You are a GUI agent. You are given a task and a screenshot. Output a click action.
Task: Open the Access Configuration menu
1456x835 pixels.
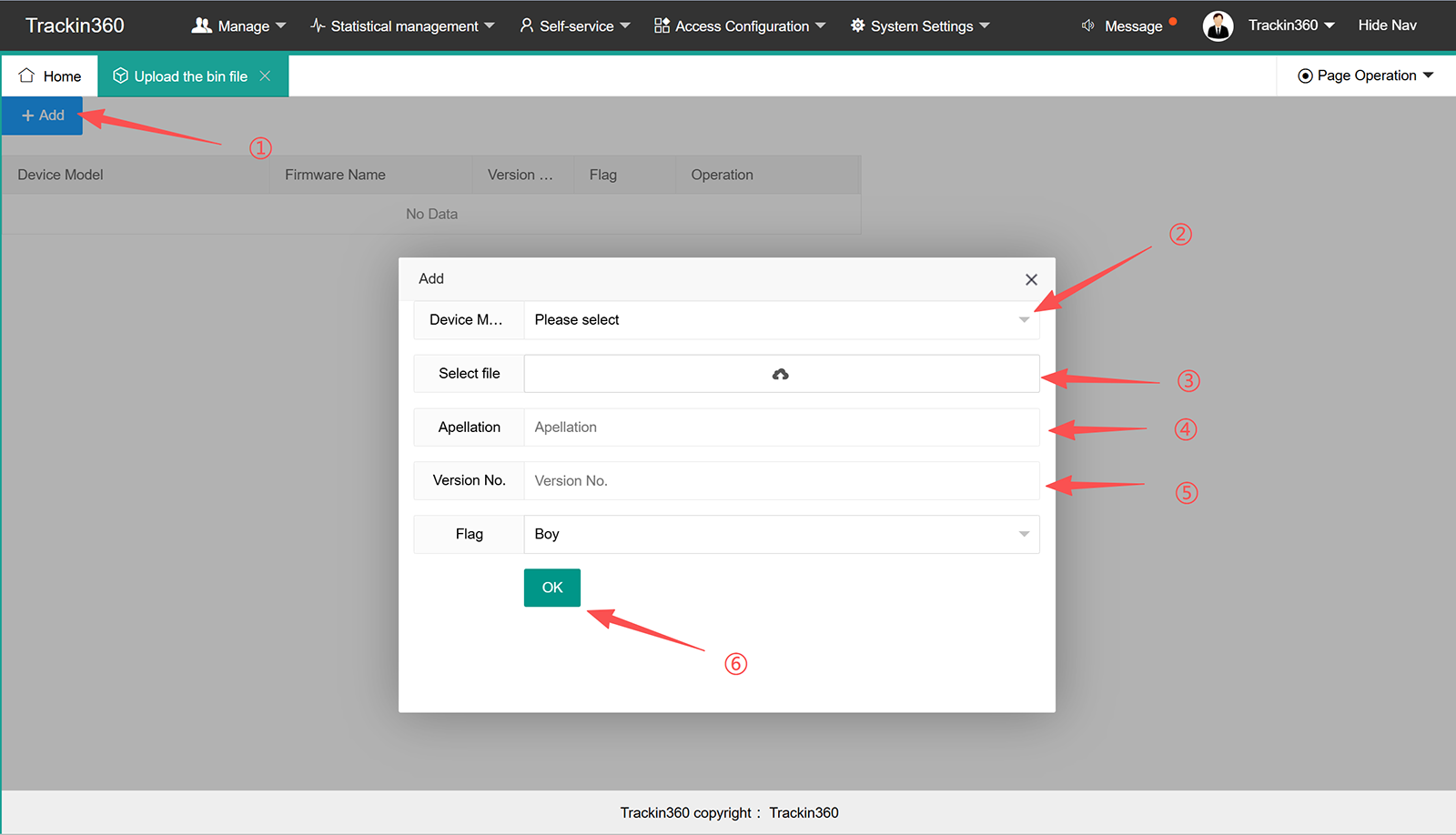coord(740,25)
